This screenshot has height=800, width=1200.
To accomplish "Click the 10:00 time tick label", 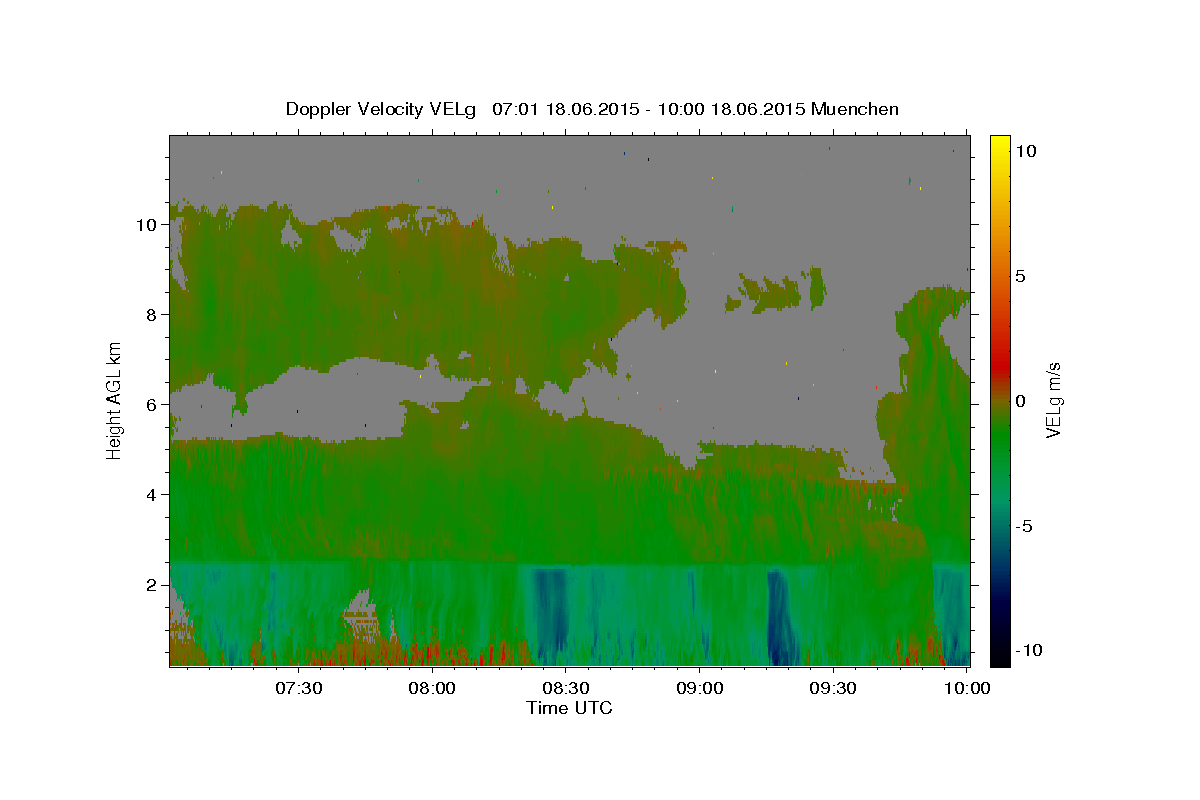I will point(967,688).
